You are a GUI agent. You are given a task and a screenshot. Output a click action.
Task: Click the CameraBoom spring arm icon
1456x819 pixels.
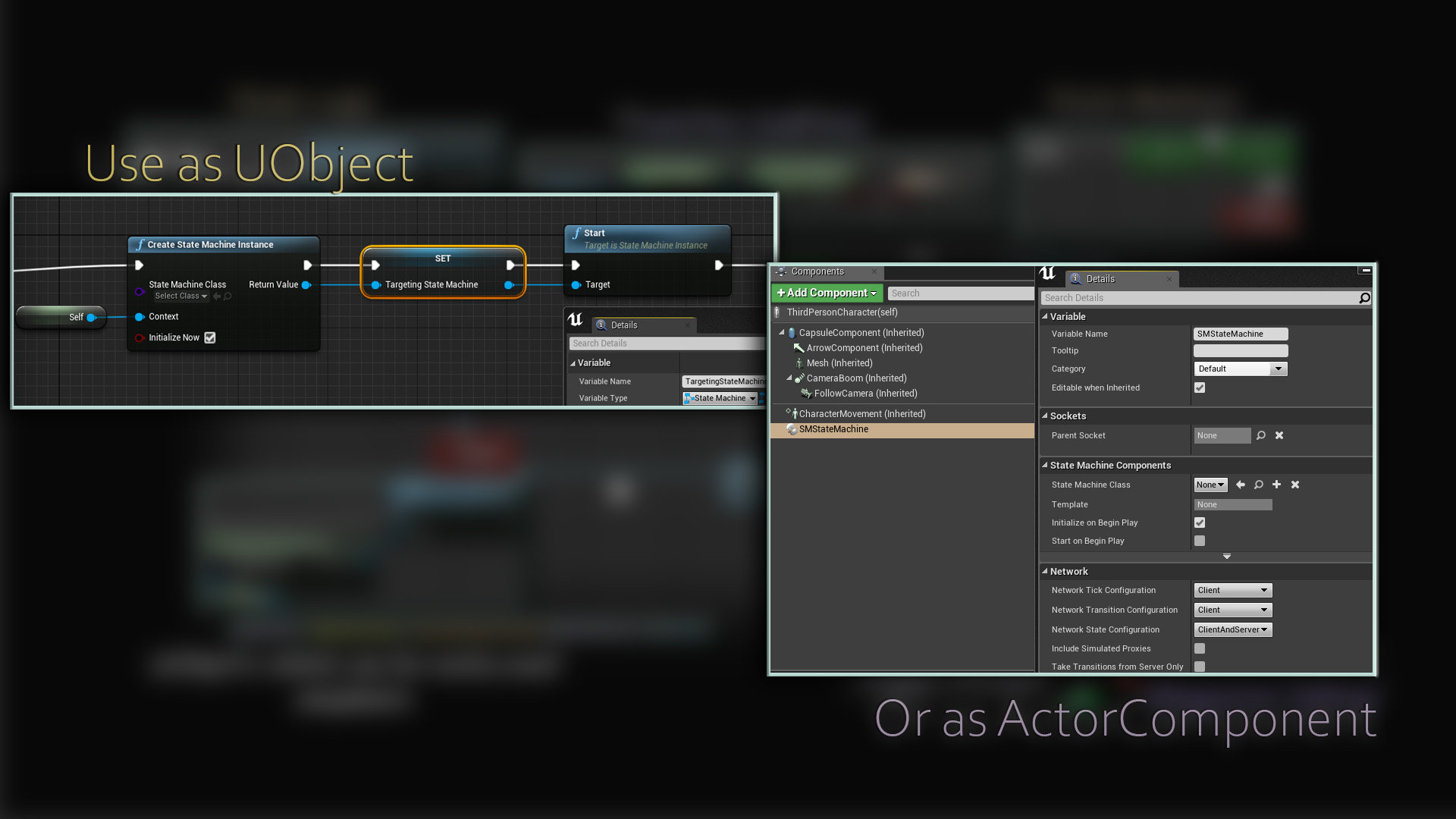point(799,378)
